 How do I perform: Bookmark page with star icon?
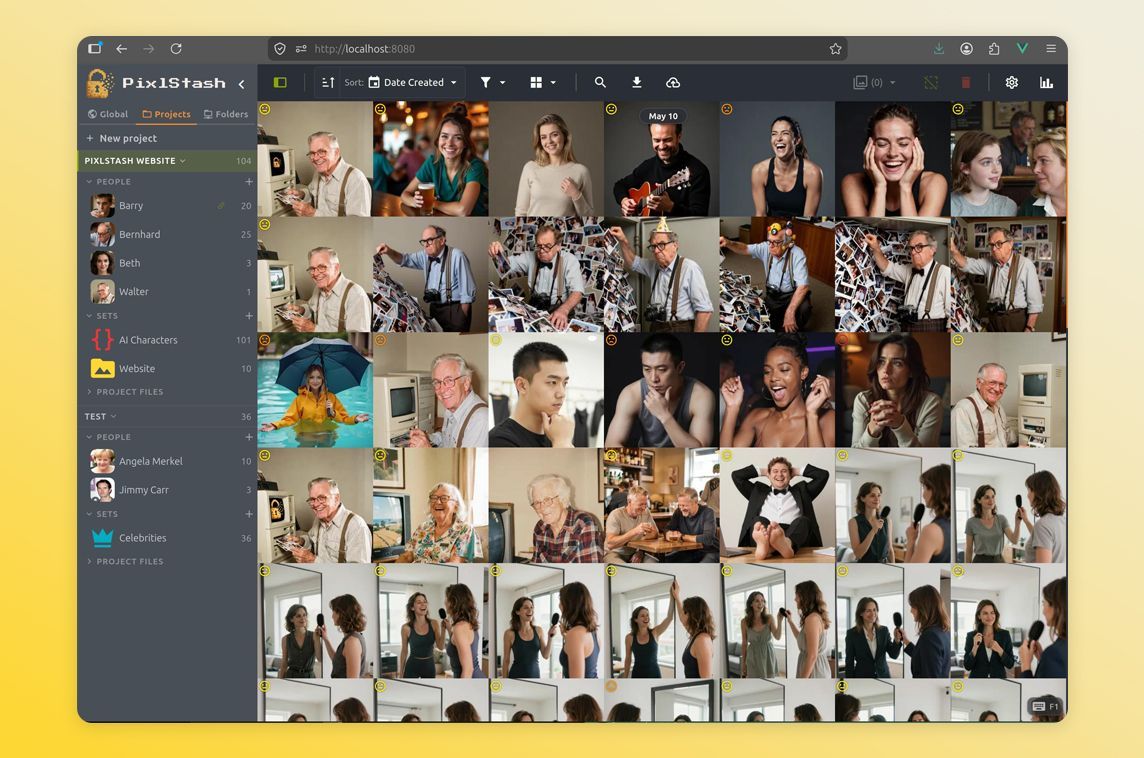tap(835, 49)
